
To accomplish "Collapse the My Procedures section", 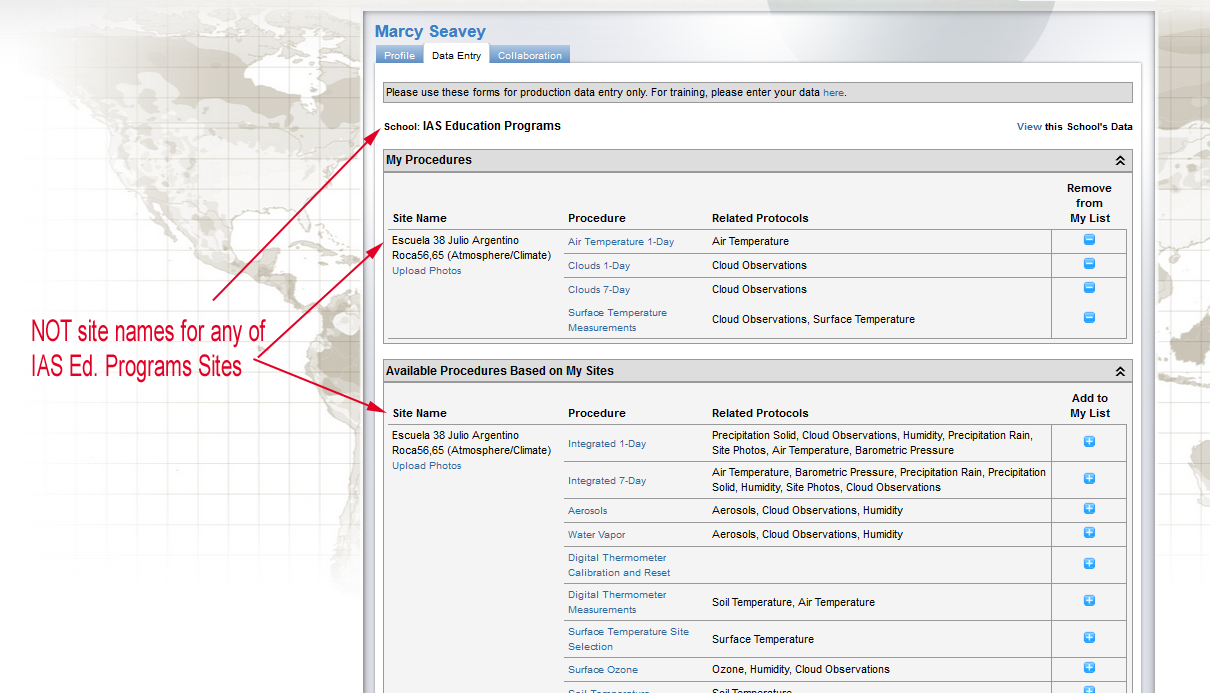I will pos(1120,160).
